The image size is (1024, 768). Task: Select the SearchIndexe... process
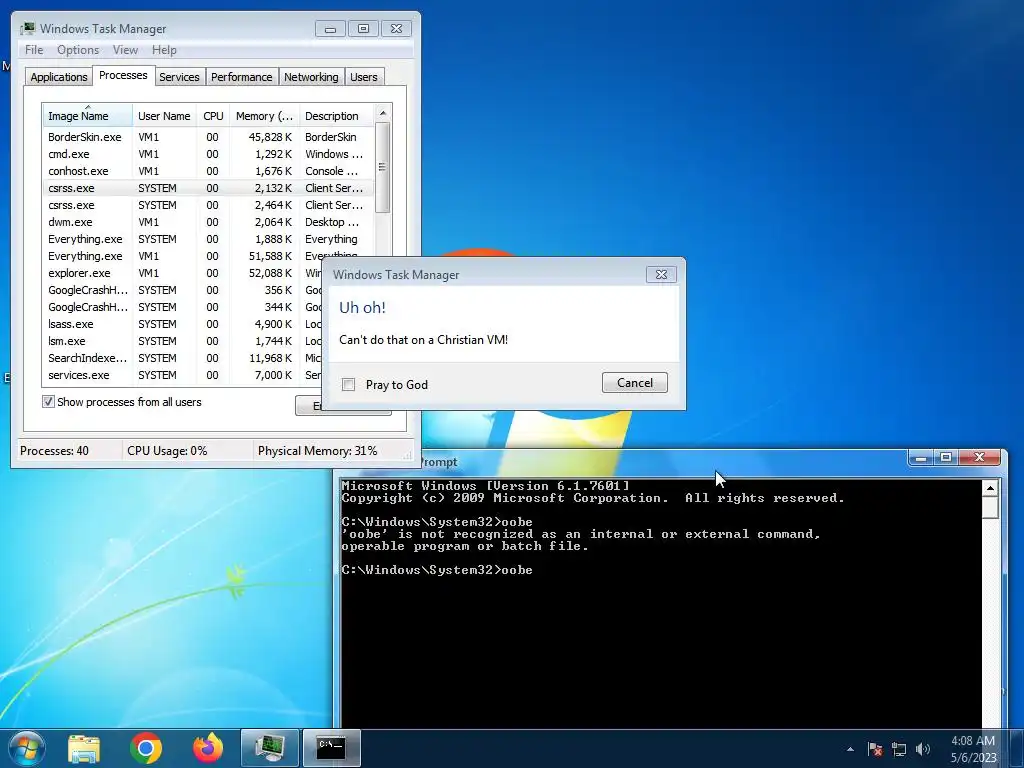click(x=183, y=358)
